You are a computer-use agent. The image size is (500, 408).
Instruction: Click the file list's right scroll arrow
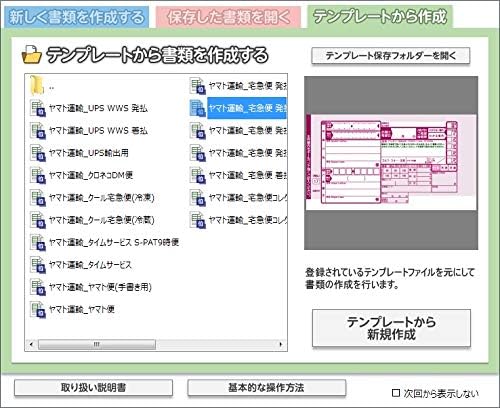[x=281, y=344]
